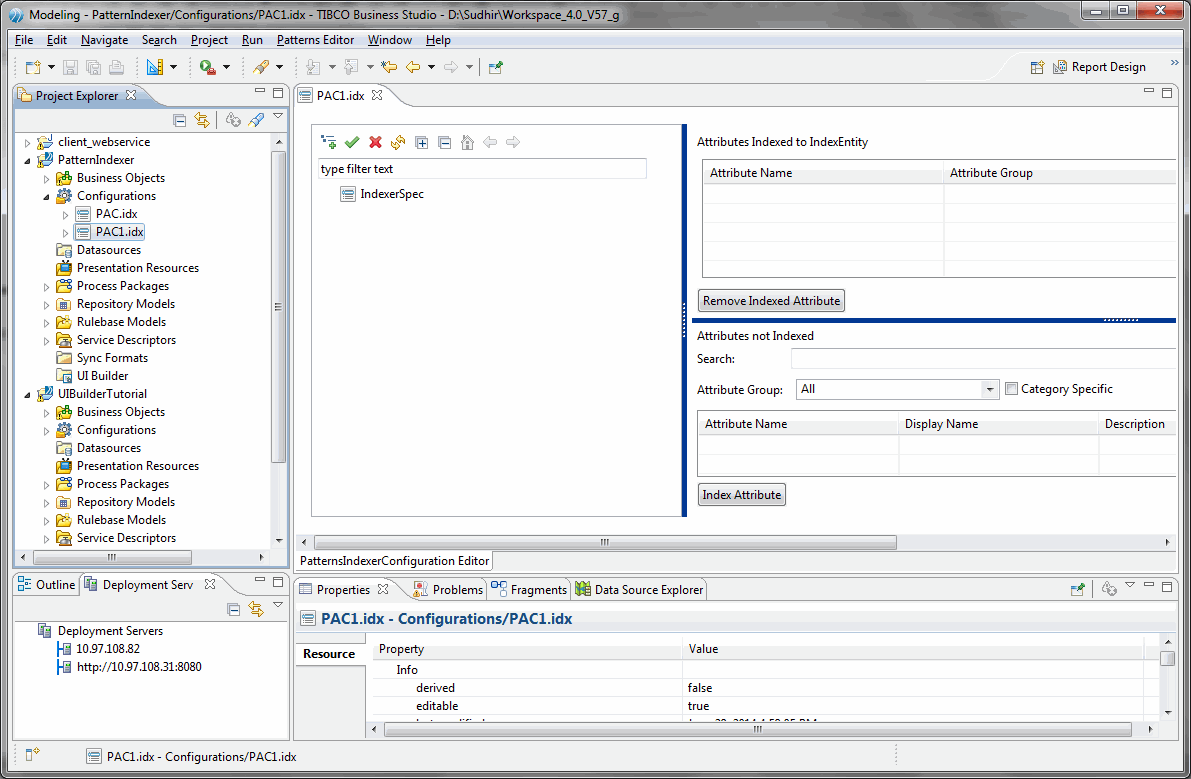Image resolution: width=1191 pixels, height=779 pixels.
Task: Collapse PatternIndexer Configurations folder
Action: pyautogui.click(x=46, y=196)
